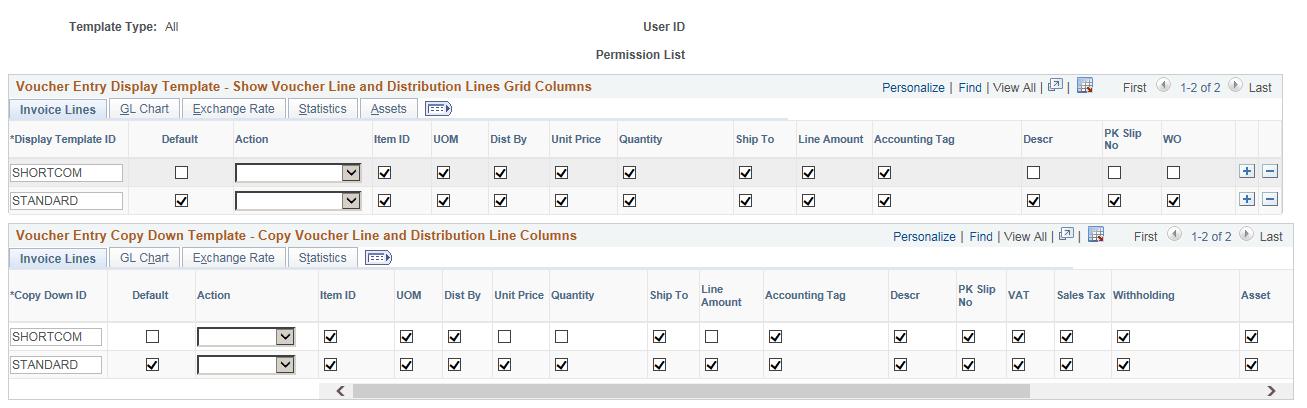Add row after SHORTCOM display template
The image size is (1307, 408).
1247,171
